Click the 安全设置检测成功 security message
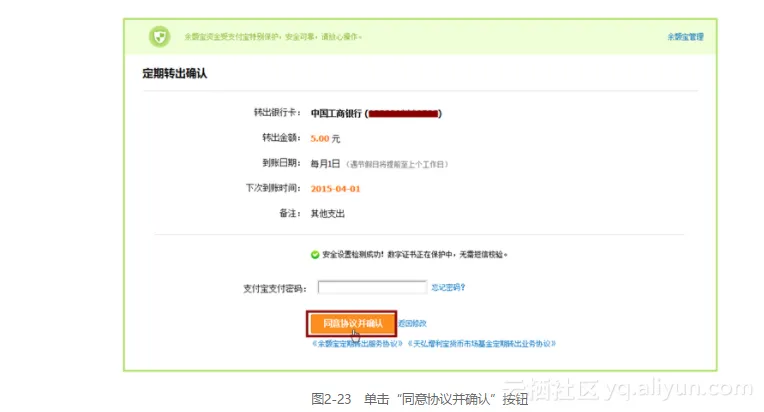The width and height of the screenshot is (764, 412). (415, 255)
